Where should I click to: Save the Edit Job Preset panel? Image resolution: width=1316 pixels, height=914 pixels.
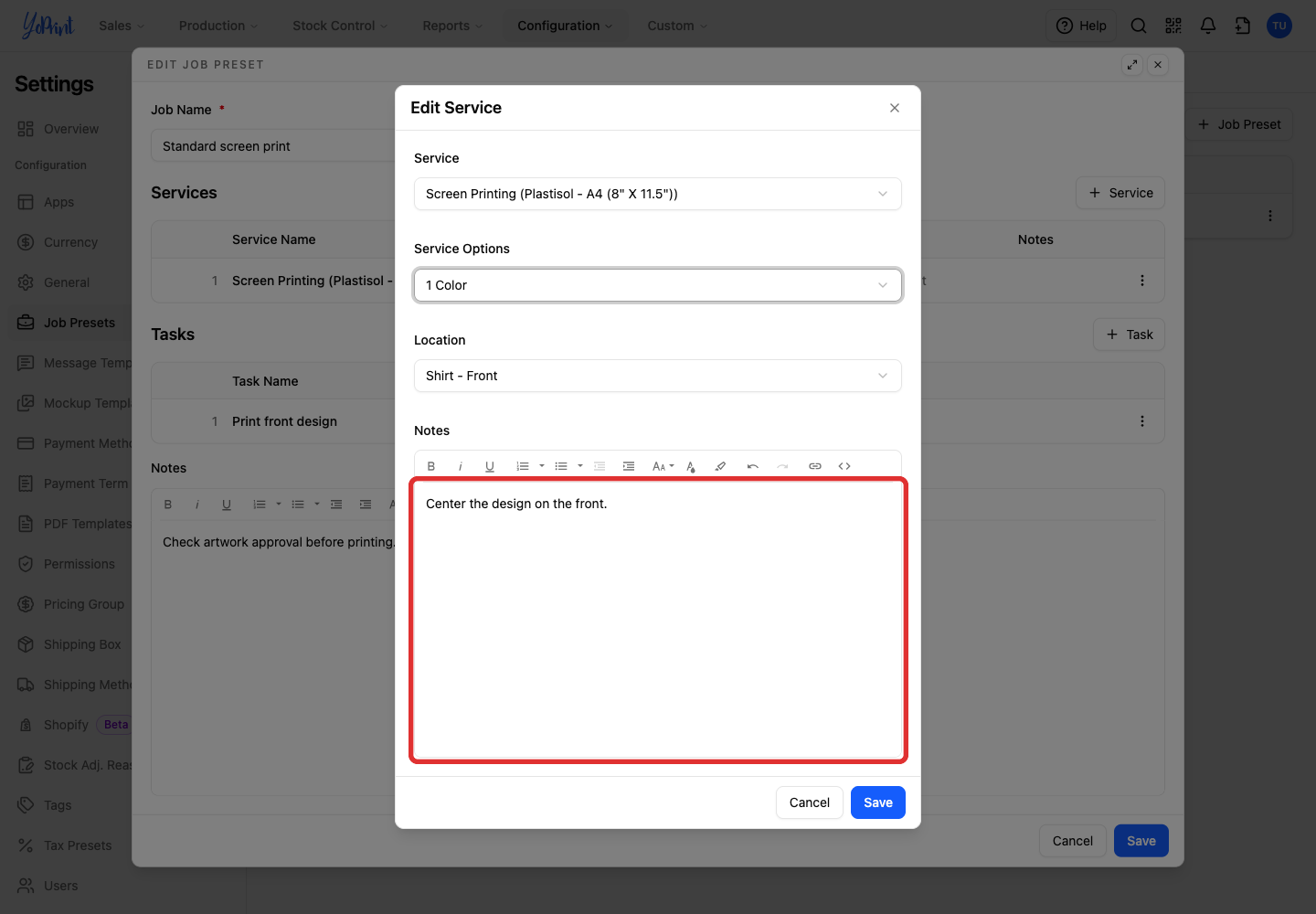1141,841
